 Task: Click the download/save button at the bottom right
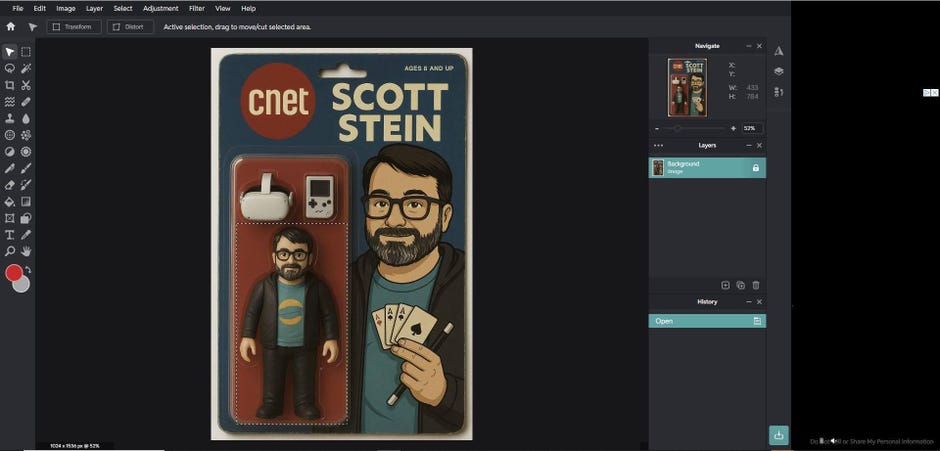point(779,435)
